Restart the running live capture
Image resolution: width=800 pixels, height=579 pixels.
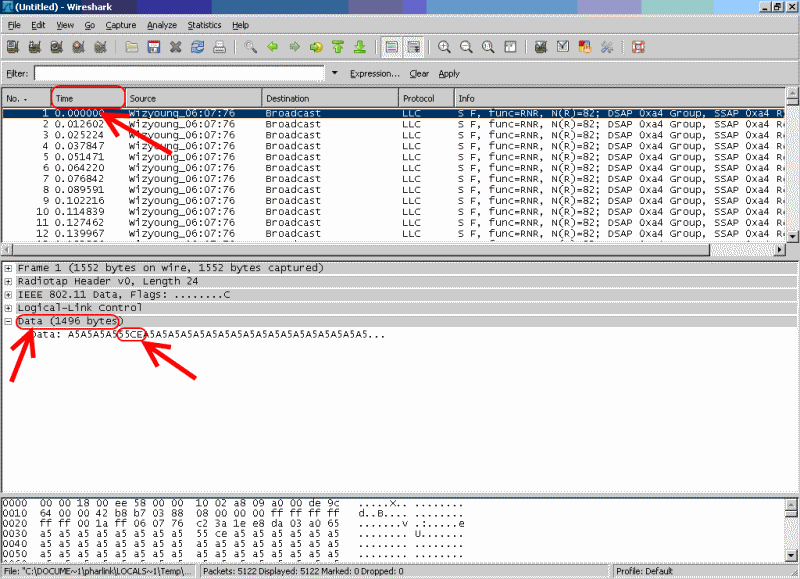point(101,47)
